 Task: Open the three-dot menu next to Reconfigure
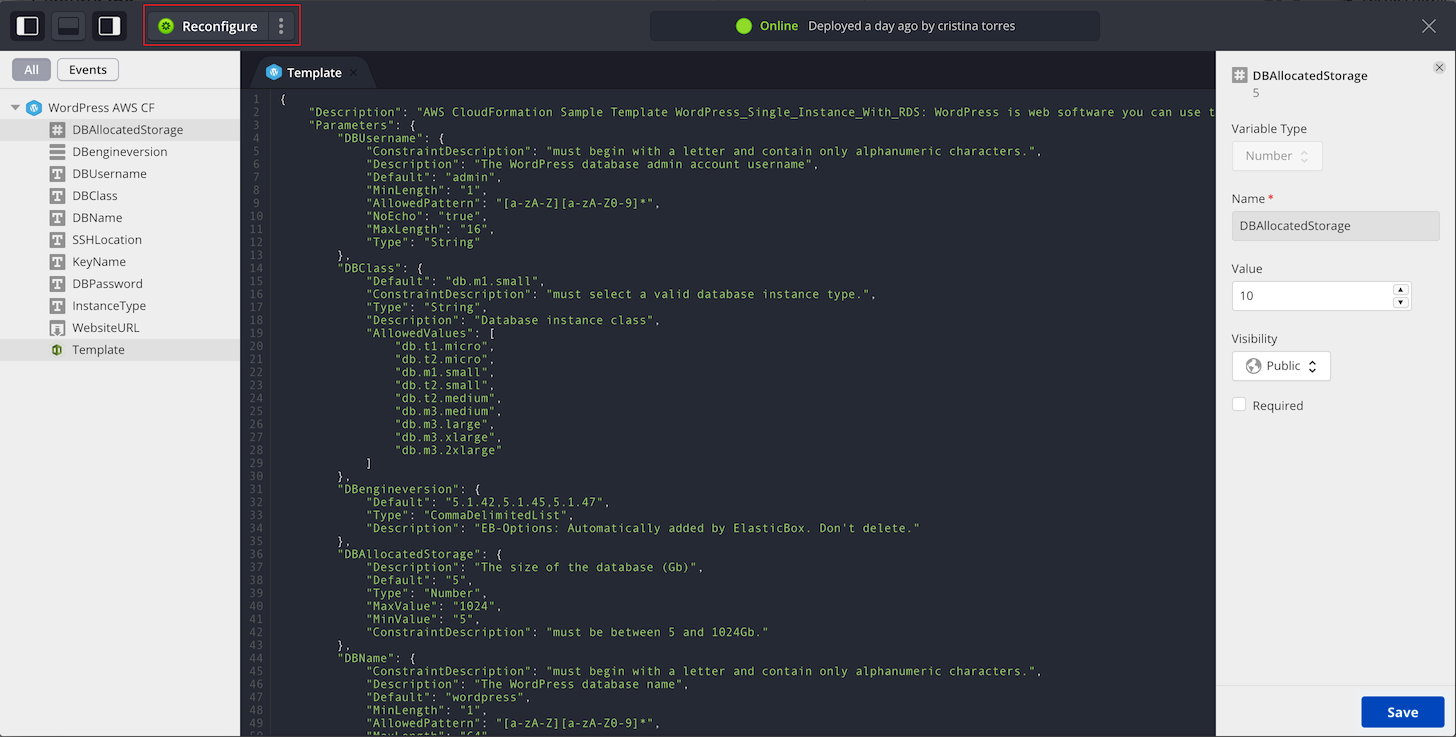(x=281, y=26)
